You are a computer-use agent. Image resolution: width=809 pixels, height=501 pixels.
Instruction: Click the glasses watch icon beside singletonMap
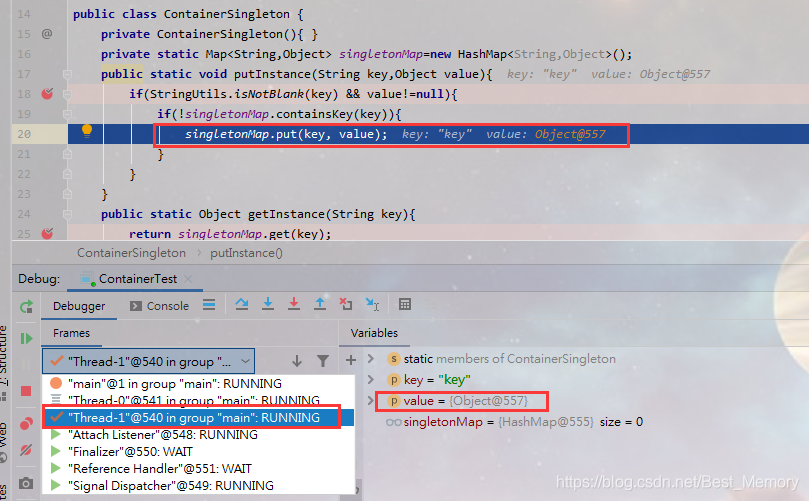click(x=394, y=422)
